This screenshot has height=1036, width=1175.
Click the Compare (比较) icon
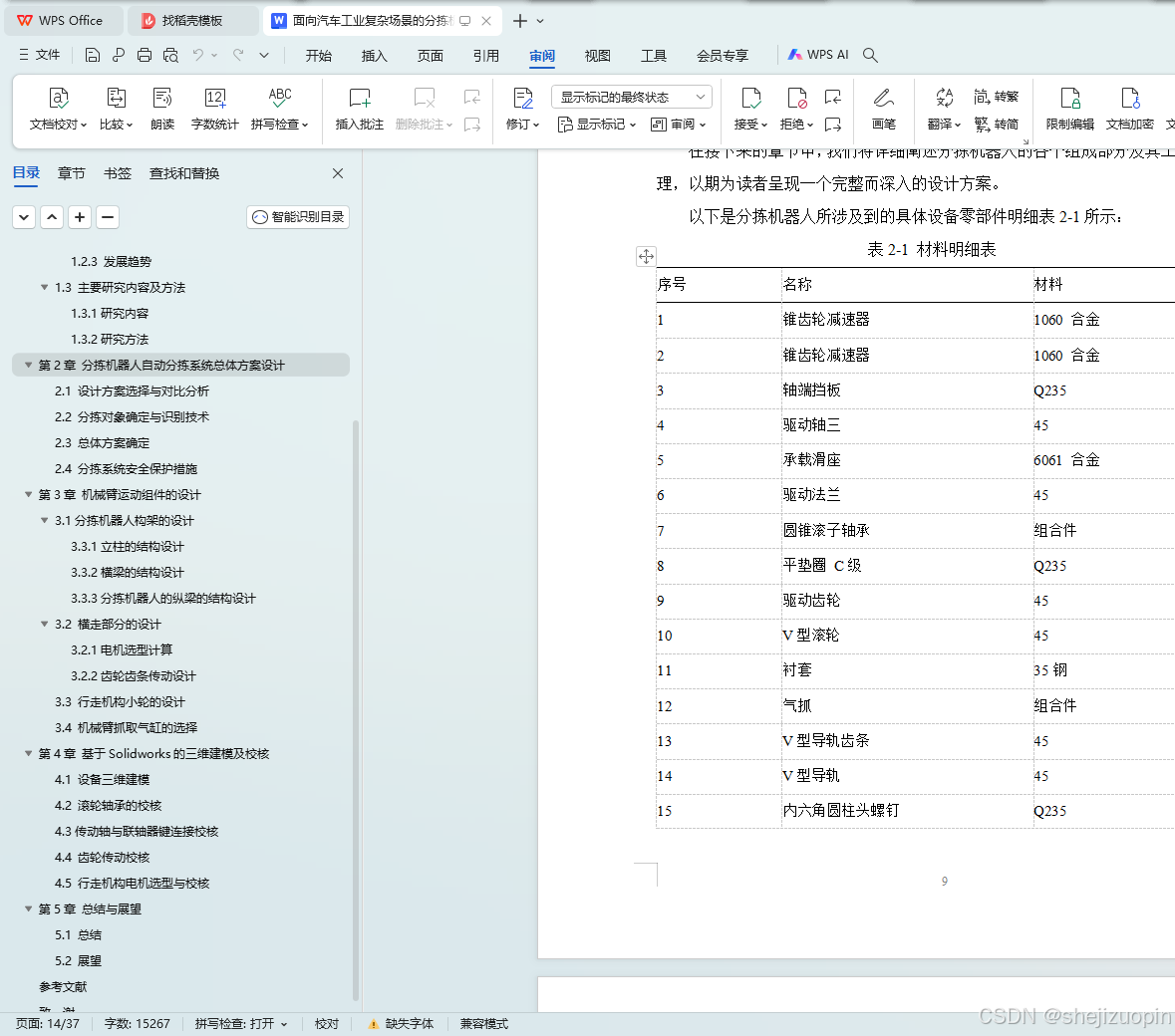click(117, 99)
